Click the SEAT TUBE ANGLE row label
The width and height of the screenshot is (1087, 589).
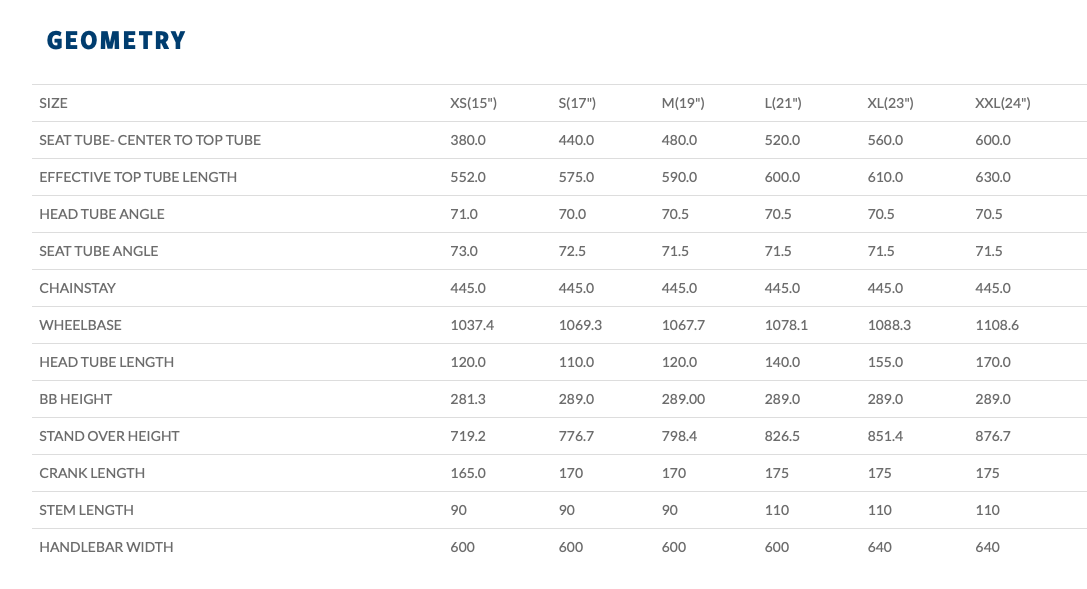tap(98, 251)
